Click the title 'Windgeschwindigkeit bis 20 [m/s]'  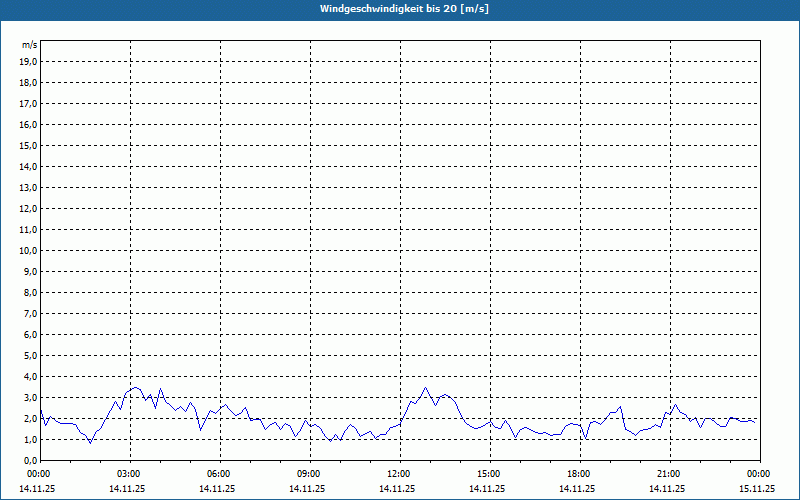404,9
